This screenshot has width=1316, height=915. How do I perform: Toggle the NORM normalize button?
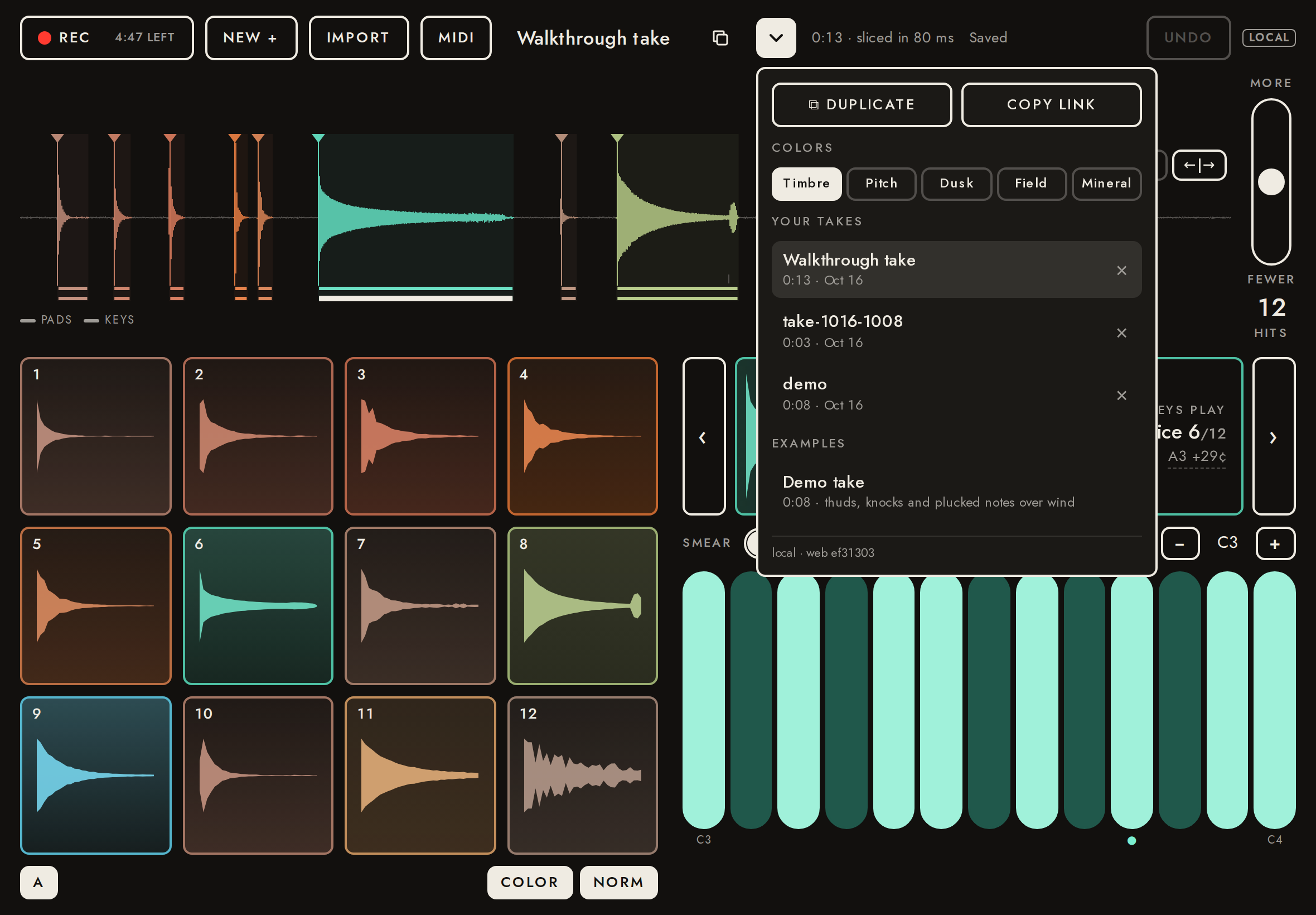point(619,882)
